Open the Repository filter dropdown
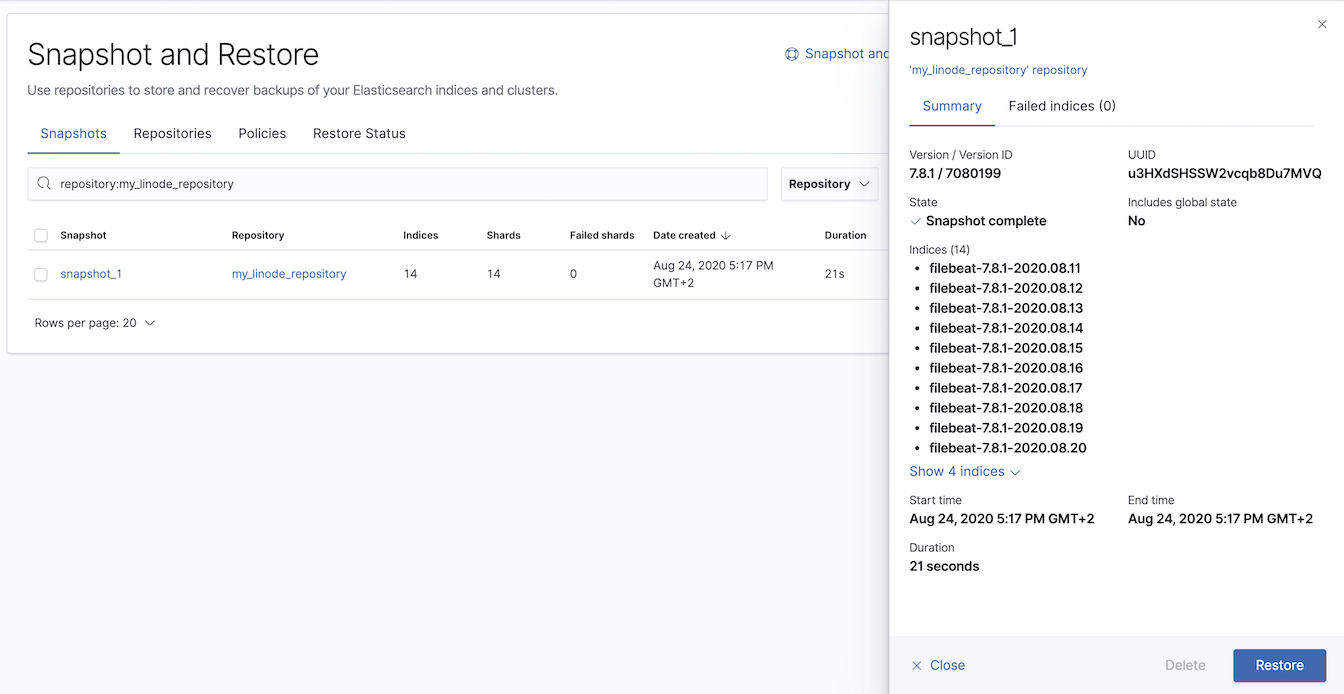This screenshot has height=694, width=1344. [829, 184]
